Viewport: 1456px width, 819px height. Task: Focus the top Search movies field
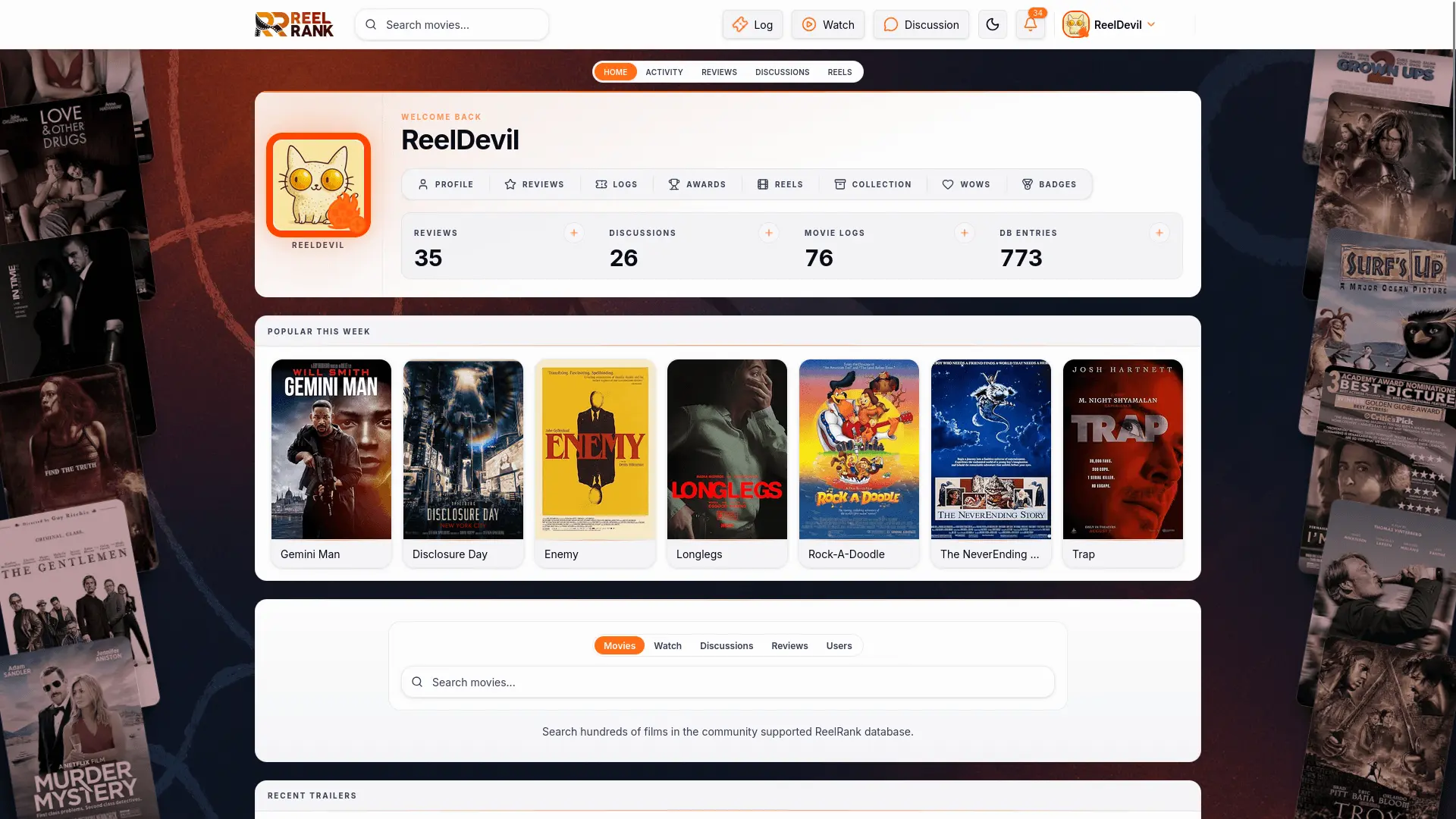[x=452, y=24]
